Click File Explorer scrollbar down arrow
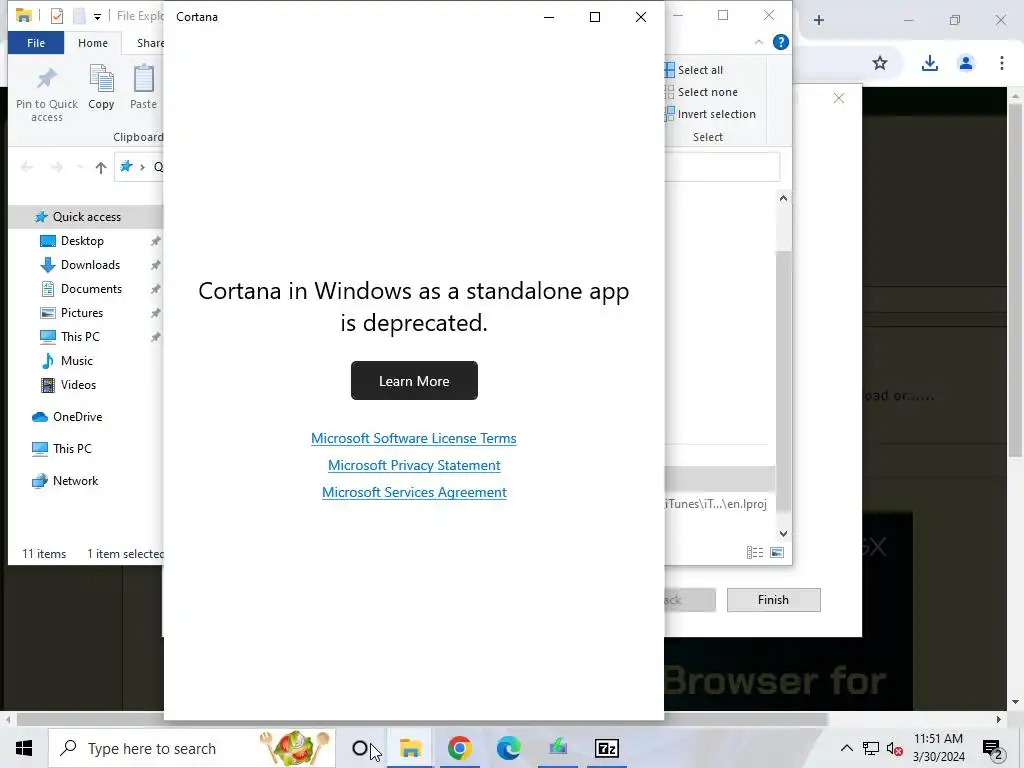 784,534
